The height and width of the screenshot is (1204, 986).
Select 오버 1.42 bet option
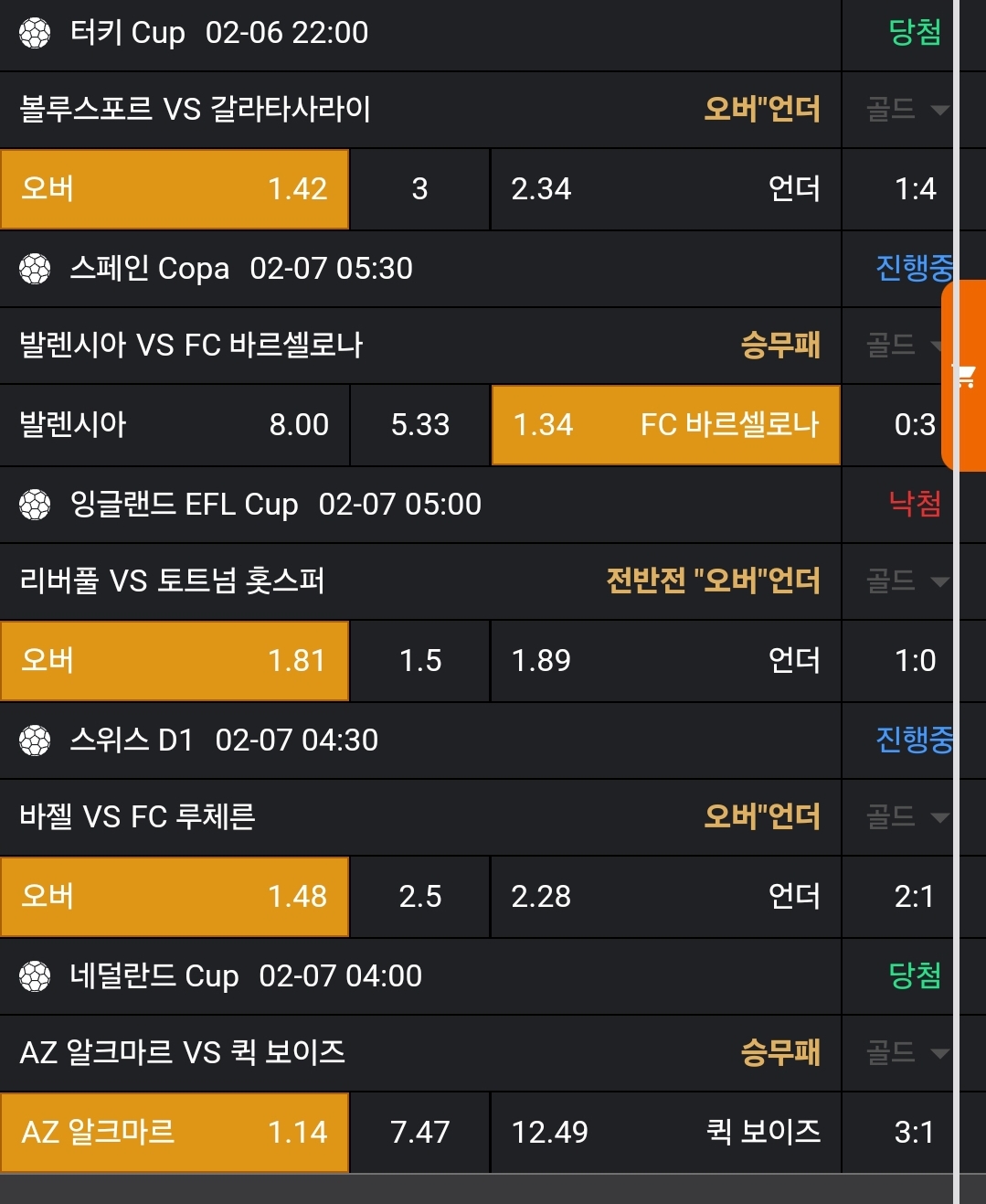pyautogui.click(x=175, y=189)
